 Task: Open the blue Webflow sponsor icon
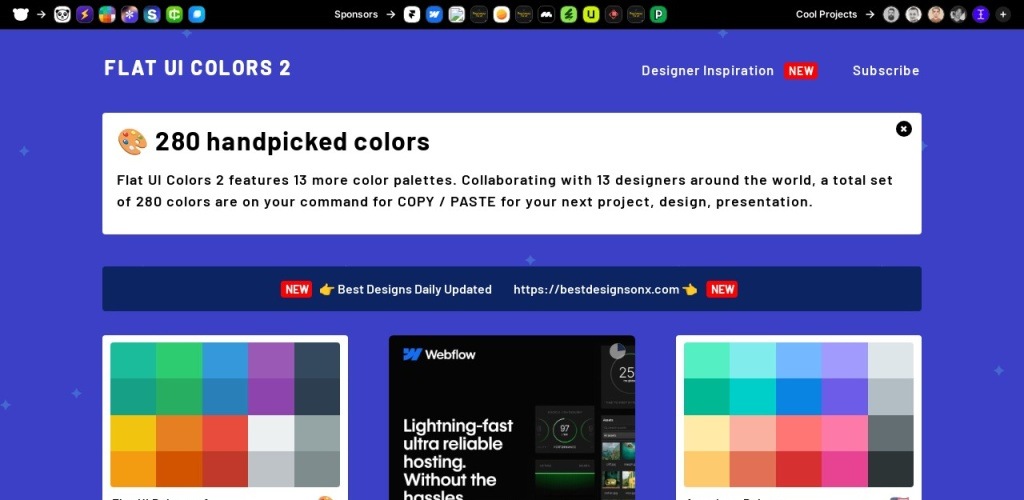point(434,14)
